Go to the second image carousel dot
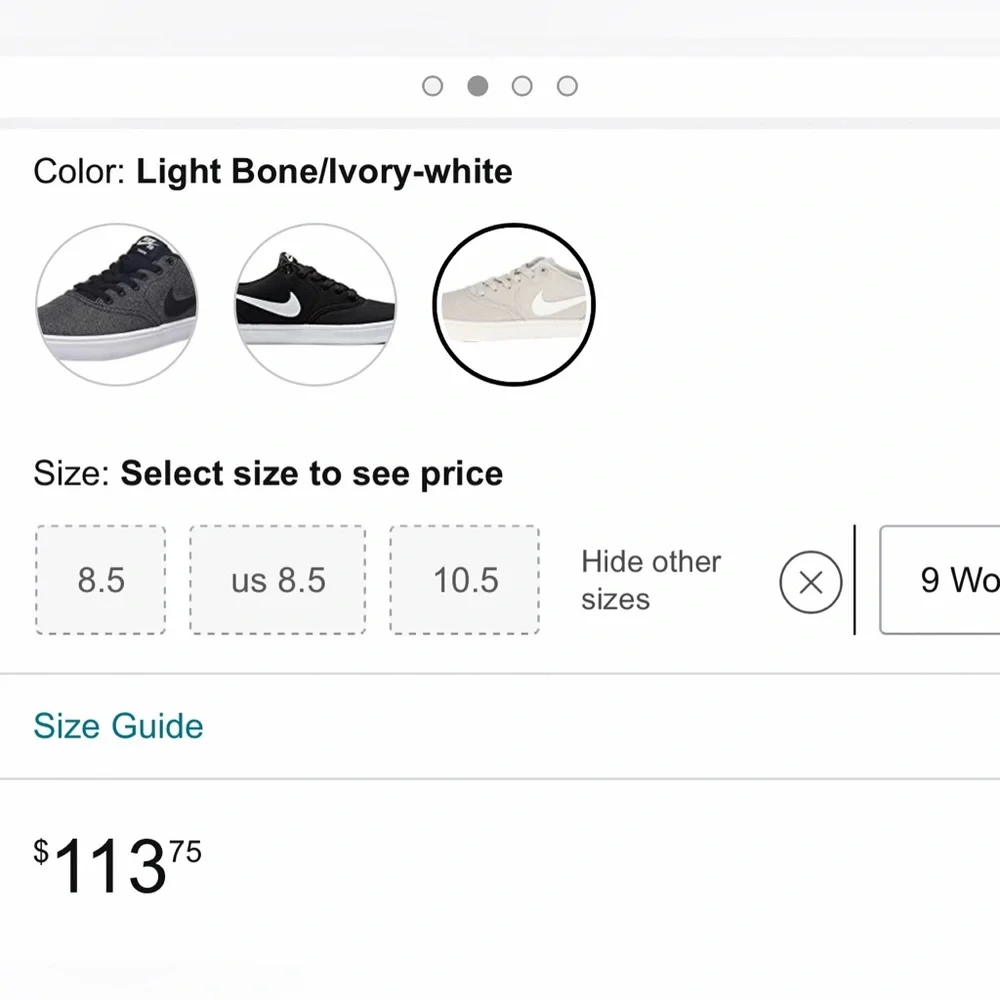Viewport: 1000px width, 1000px height. [x=478, y=86]
